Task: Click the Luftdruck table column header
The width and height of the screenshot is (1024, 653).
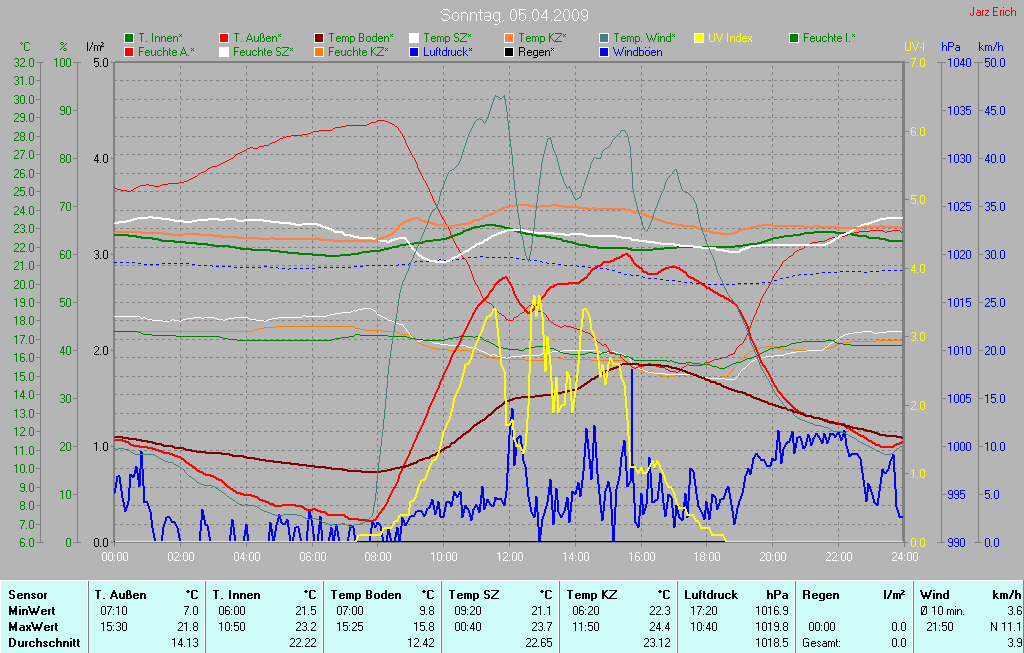Action: pyautogui.click(x=711, y=595)
